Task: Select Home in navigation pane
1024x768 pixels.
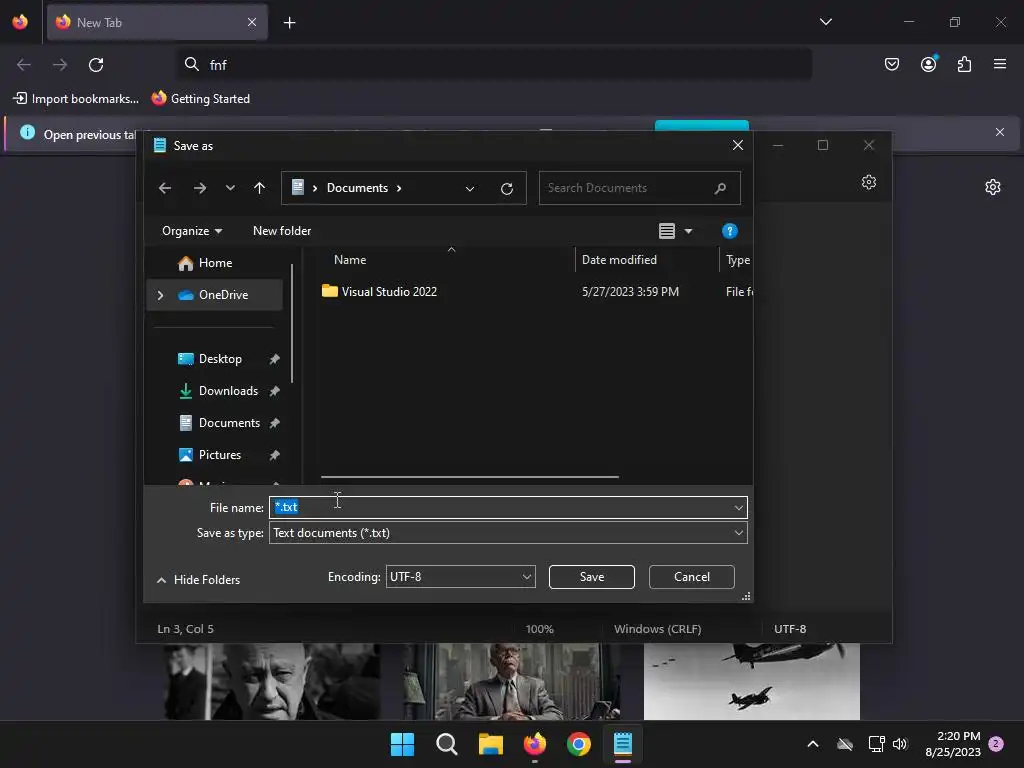Action: pyautogui.click(x=215, y=263)
